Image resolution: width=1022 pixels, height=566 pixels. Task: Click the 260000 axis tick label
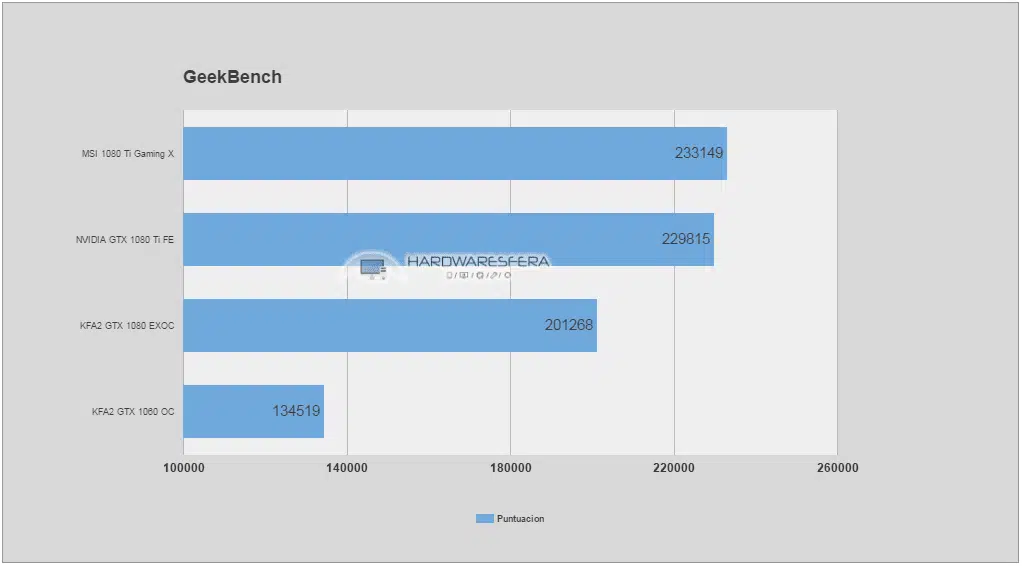[837, 468]
